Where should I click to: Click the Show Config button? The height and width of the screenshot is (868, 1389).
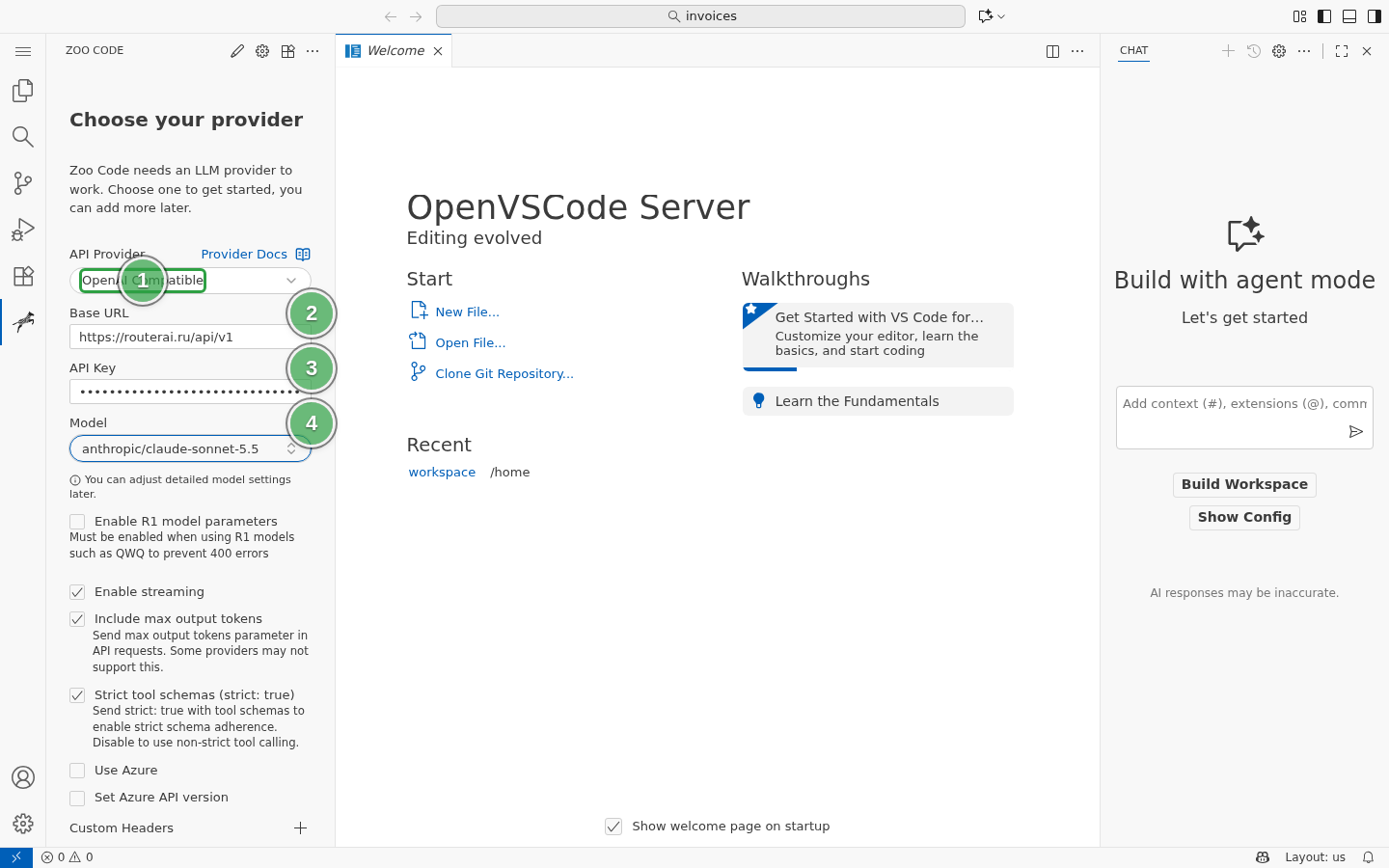tap(1244, 518)
